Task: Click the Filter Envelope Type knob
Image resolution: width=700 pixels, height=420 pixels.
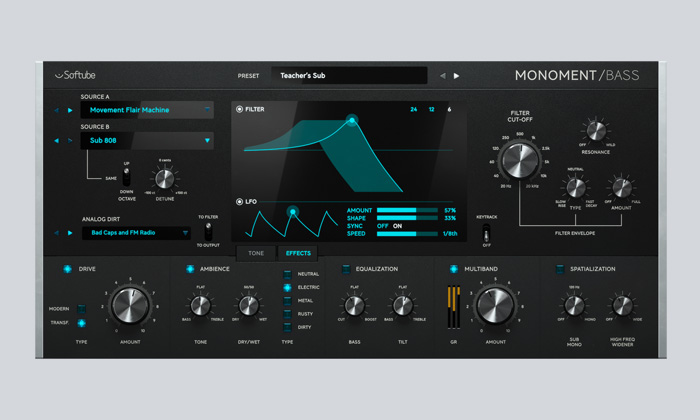Action: point(576,187)
